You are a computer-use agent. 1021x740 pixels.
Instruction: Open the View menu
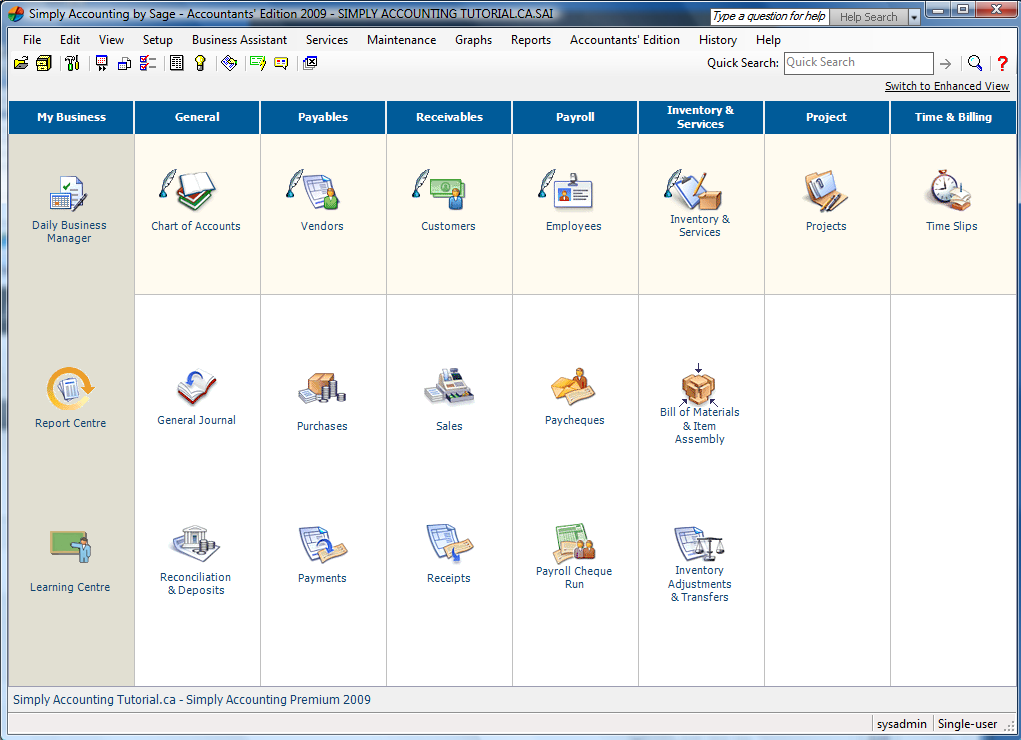click(x=111, y=40)
